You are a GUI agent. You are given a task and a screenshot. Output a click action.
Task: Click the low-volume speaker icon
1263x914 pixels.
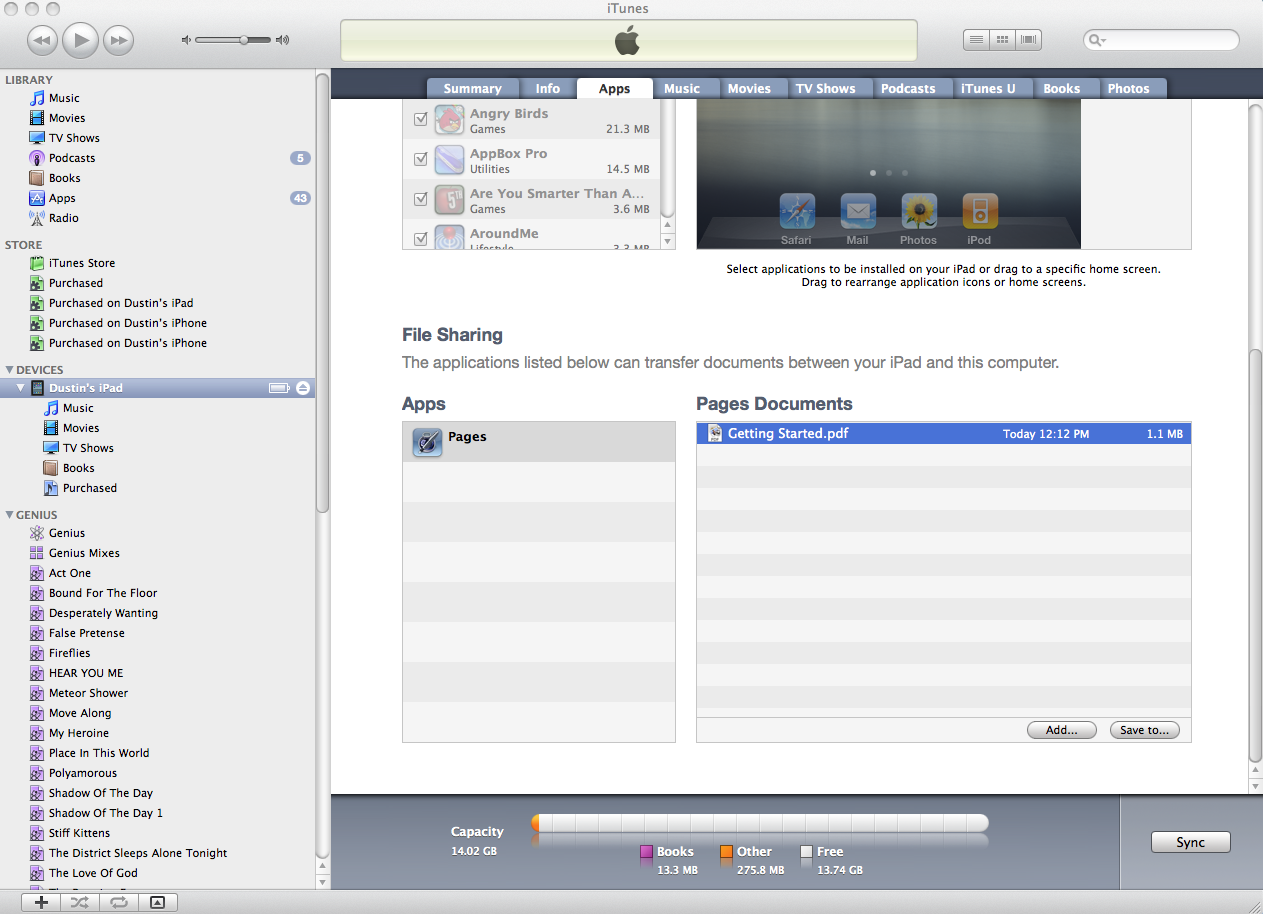[186, 40]
